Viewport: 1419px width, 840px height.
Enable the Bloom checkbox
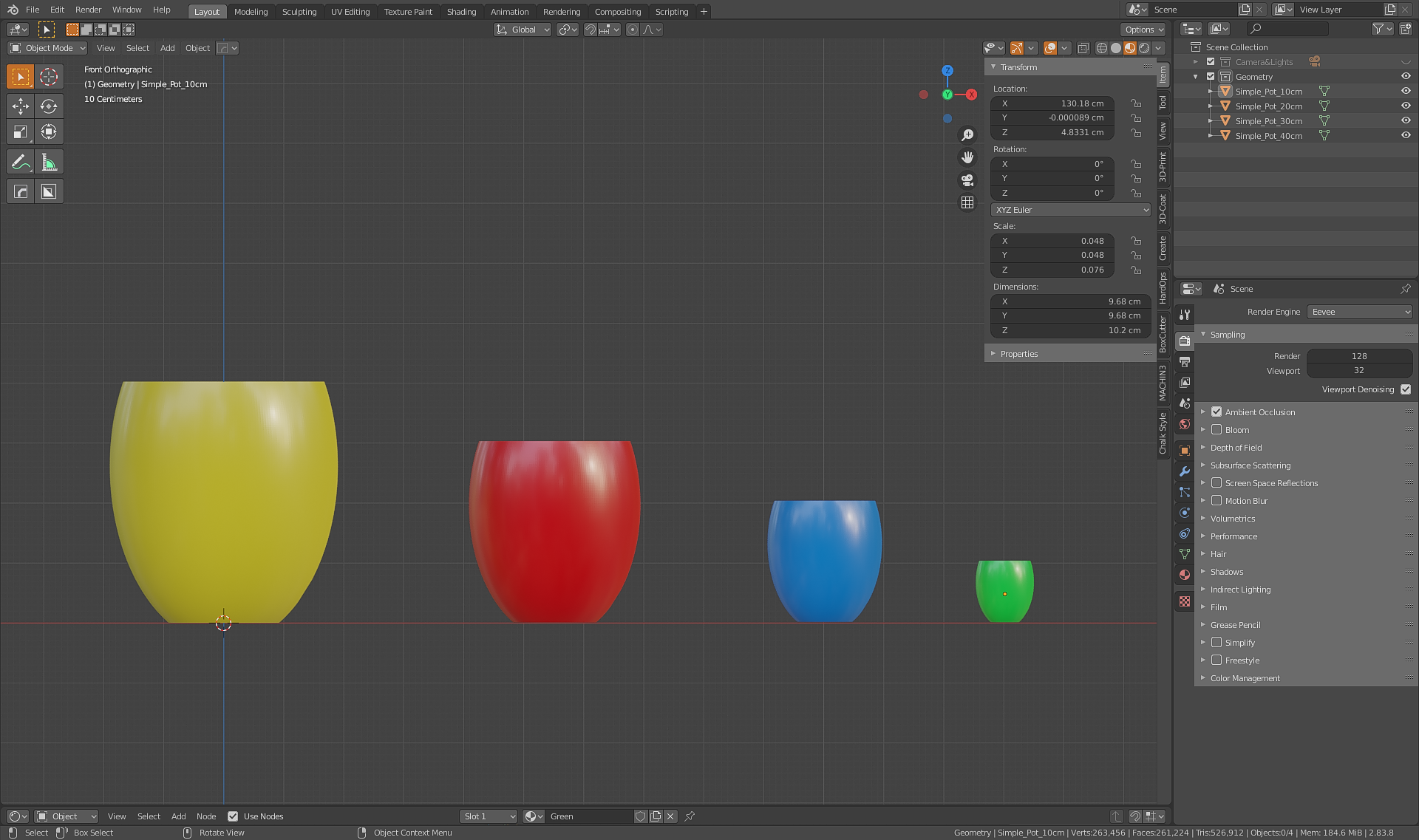pos(1216,430)
